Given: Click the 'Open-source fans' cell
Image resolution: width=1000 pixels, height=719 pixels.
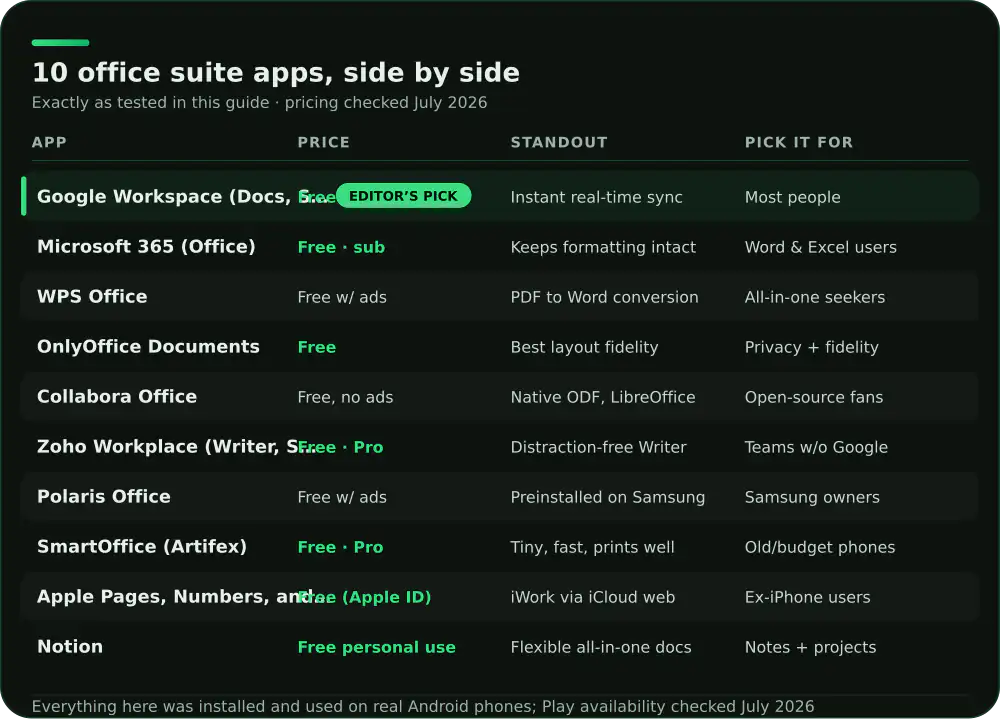Looking at the screenshot, I should (x=814, y=397).
